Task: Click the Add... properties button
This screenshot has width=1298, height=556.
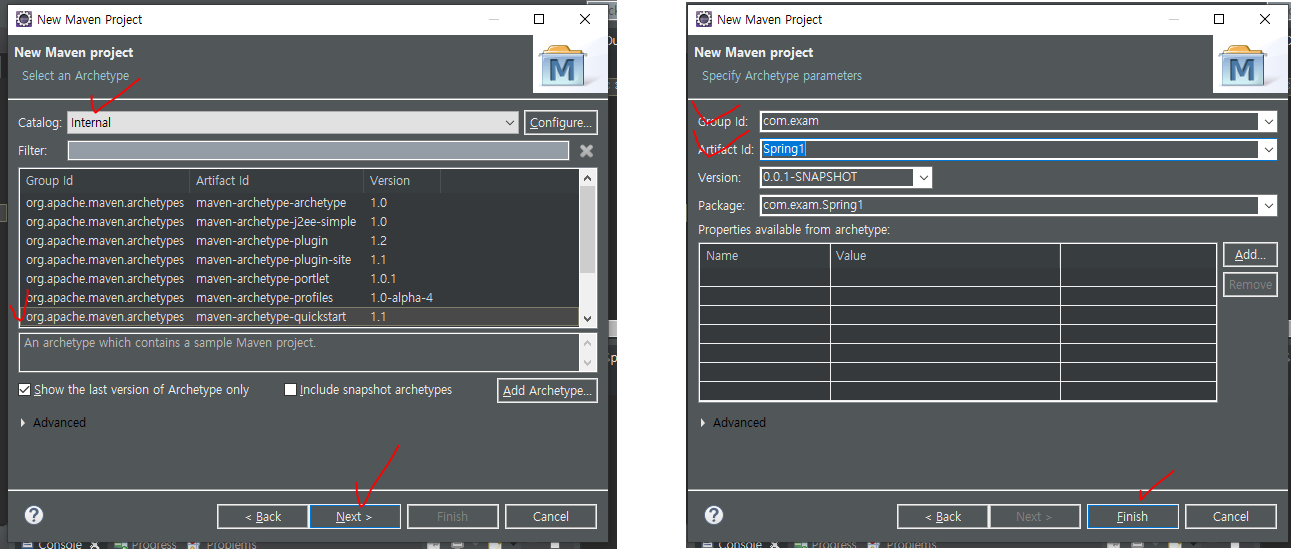Action: coord(1250,255)
